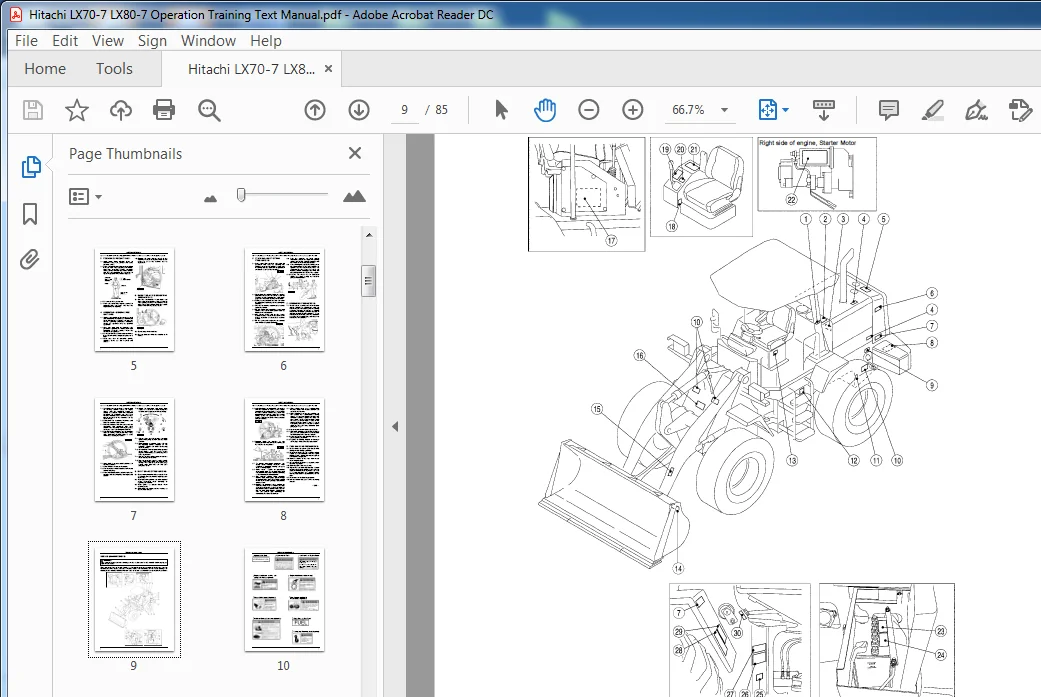The image size is (1041, 697).
Task: Select page 8 thumbnail
Action: pos(284,449)
